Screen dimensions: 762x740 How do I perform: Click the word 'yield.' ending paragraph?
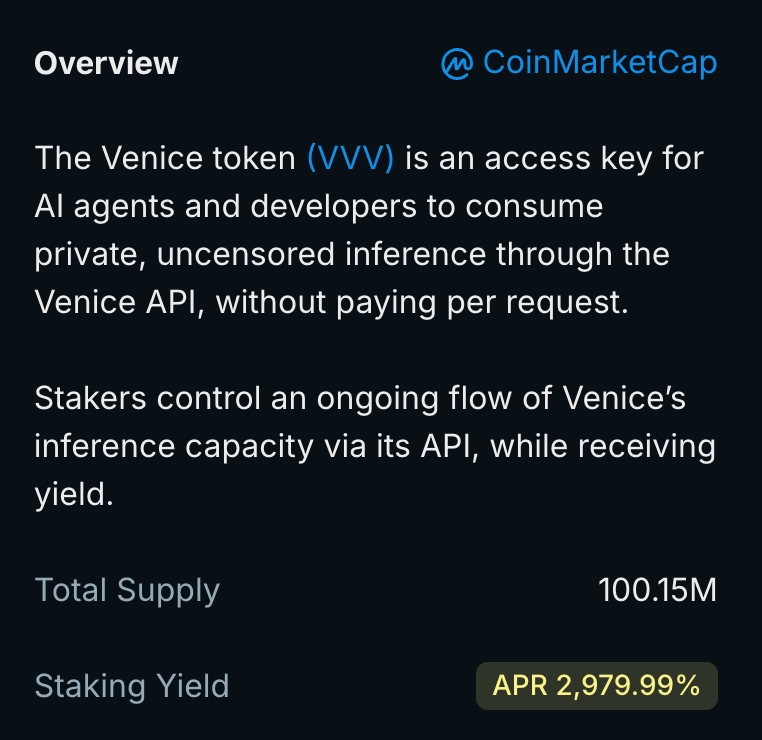74,495
